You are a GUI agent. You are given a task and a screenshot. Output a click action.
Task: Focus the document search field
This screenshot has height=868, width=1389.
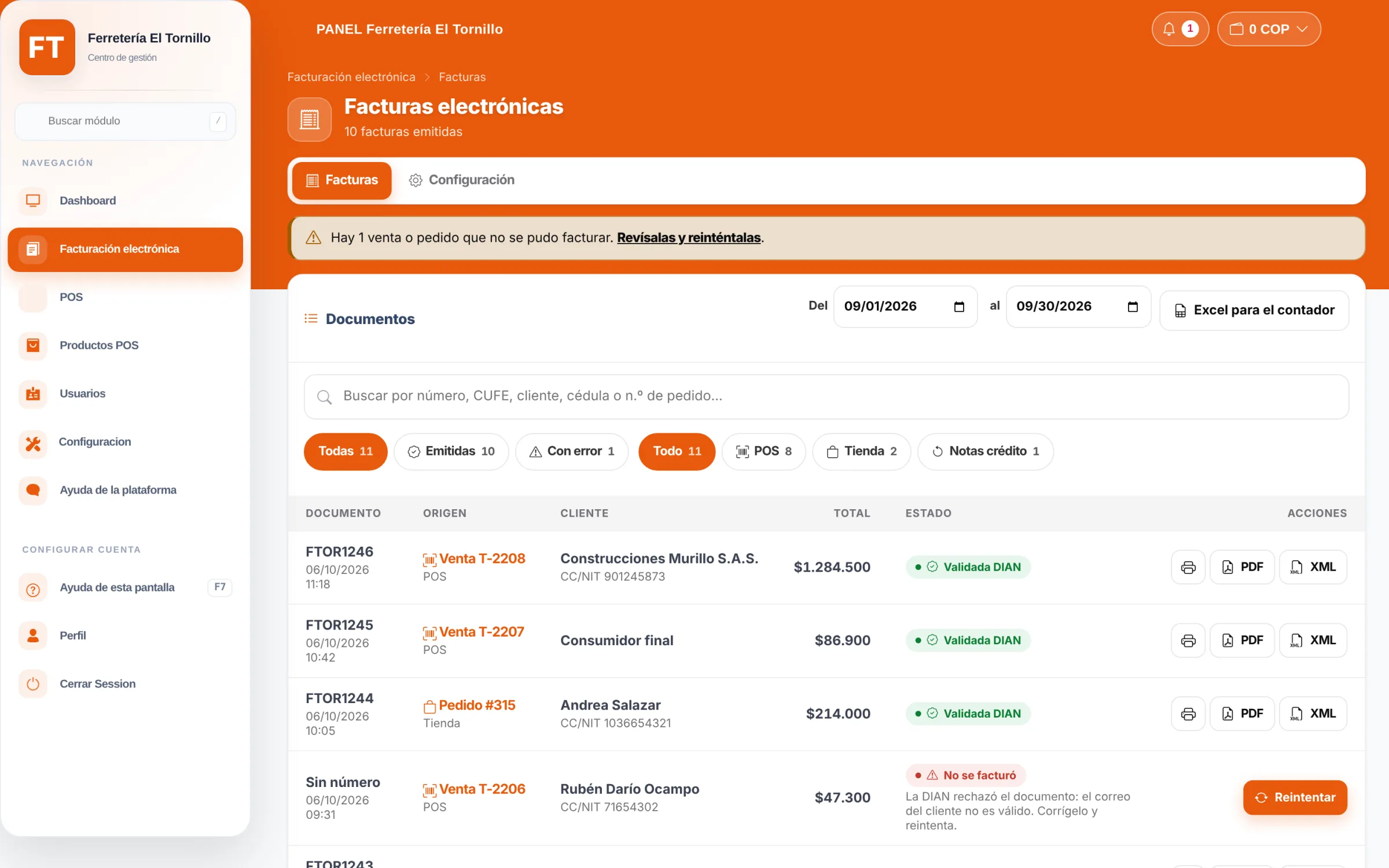point(826,396)
